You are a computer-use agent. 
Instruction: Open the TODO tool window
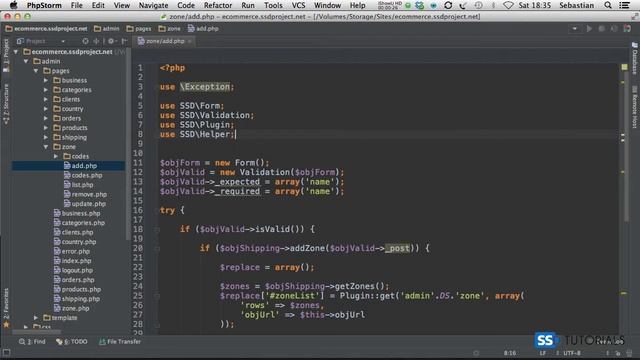(x=72, y=342)
